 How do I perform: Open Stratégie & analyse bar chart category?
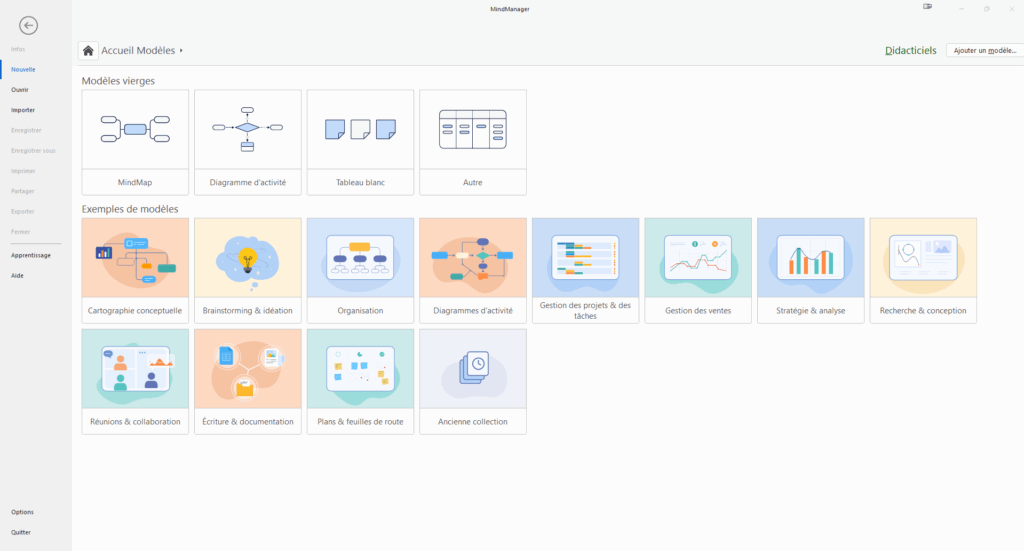click(810, 258)
